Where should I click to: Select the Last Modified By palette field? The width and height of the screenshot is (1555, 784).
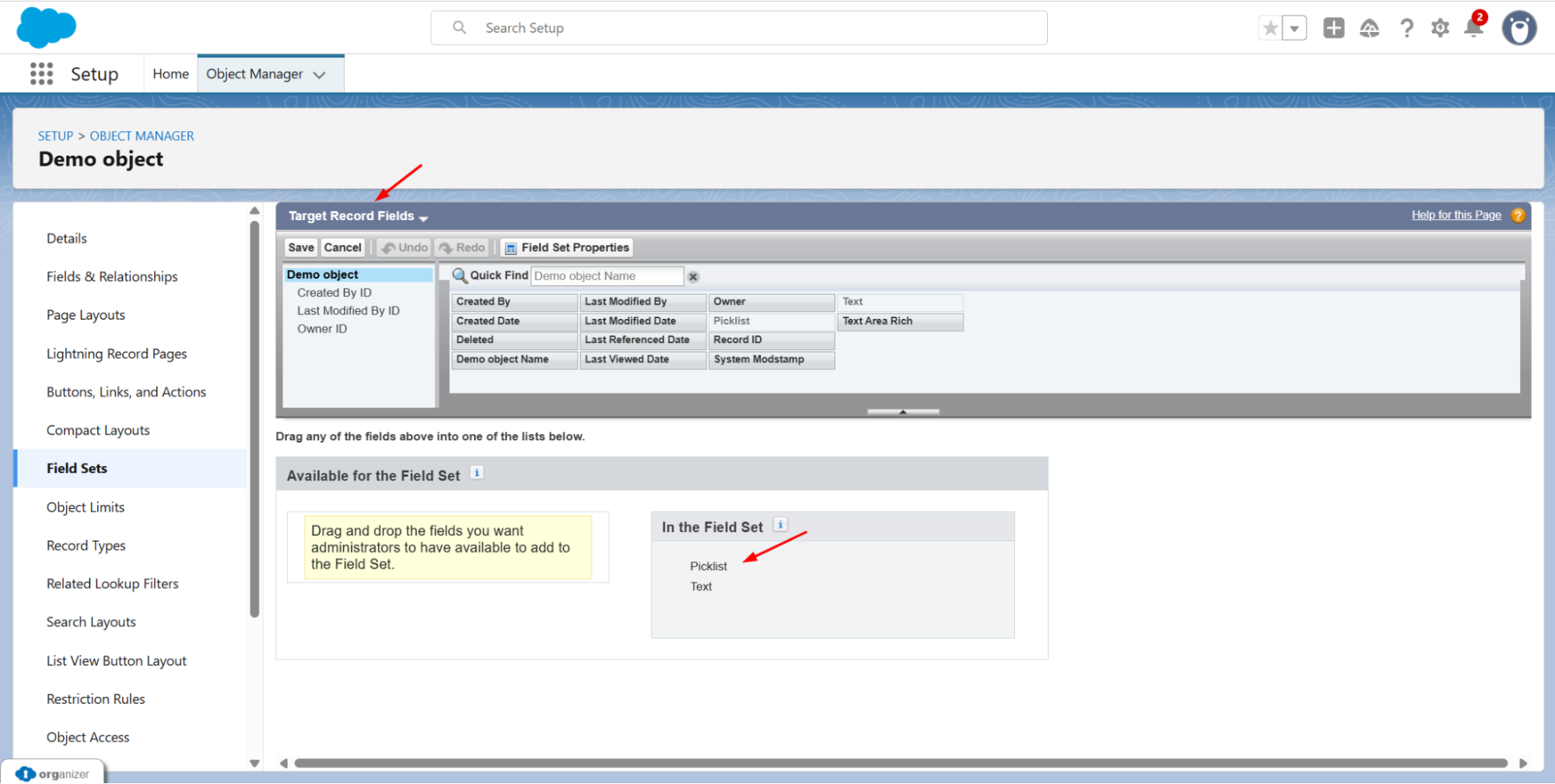tap(643, 302)
